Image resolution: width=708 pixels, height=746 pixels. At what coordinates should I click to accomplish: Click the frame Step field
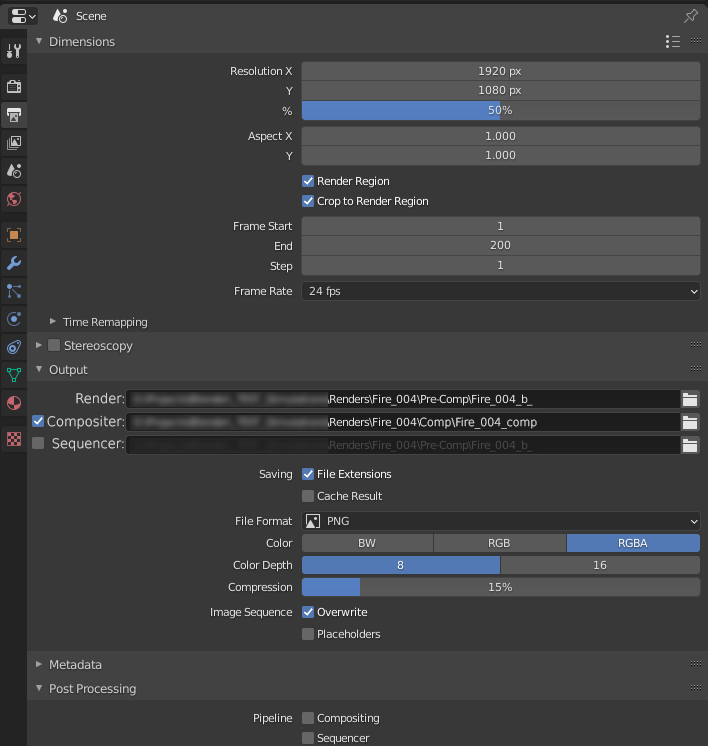[x=501, y=265]
